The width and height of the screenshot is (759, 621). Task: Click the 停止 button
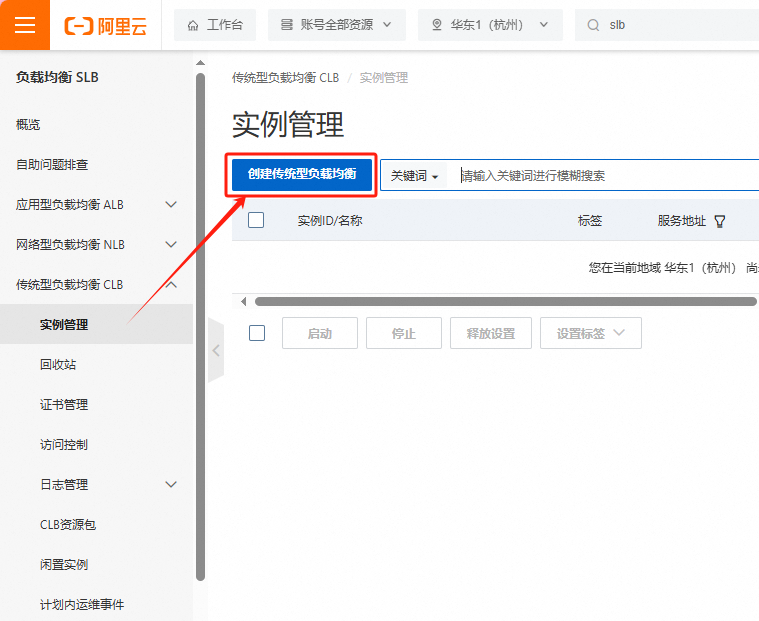coord(404,333)
